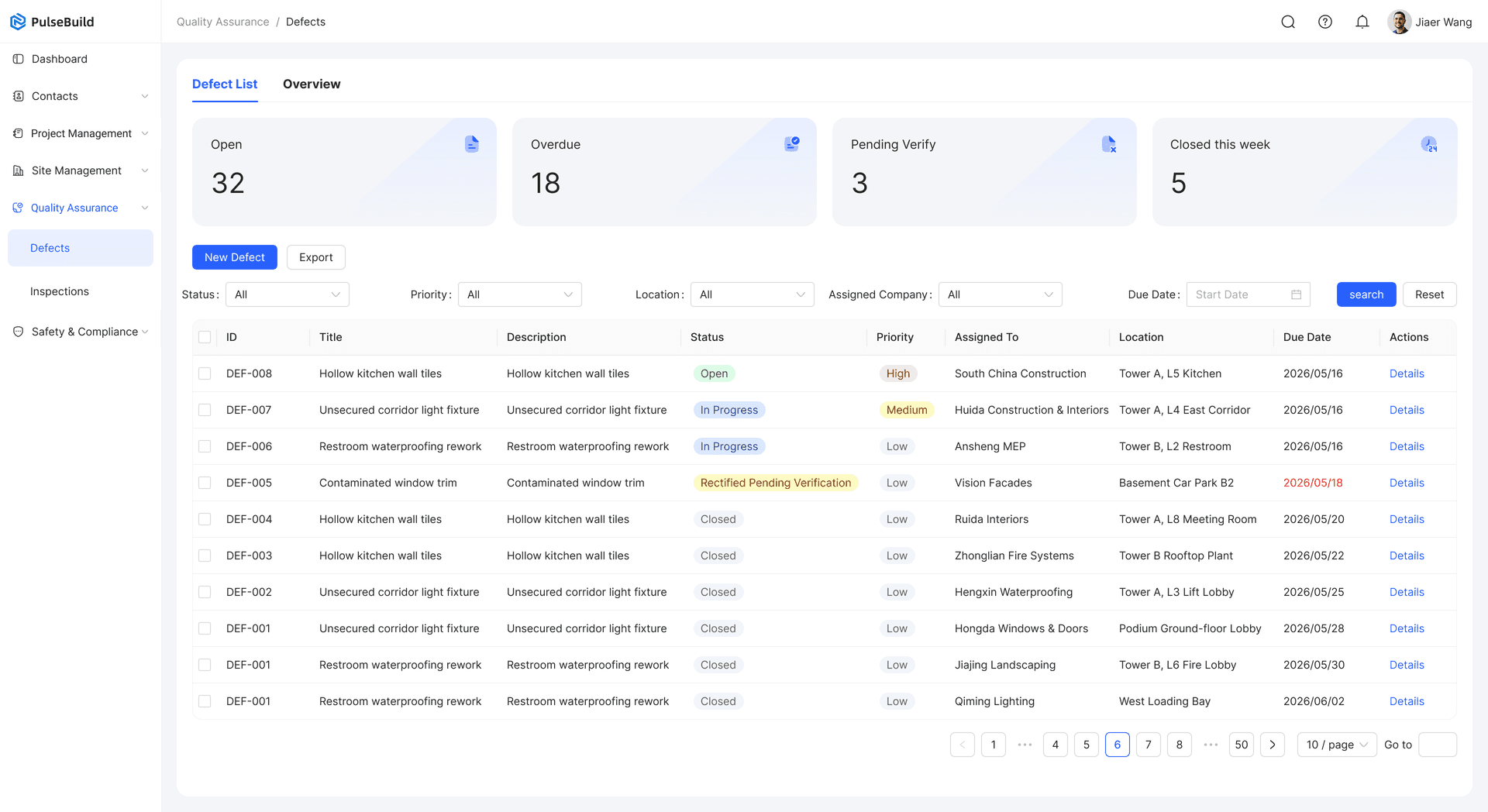Open the notifications bell icon
1488x812 pixels.
(x=1362, y=22)
